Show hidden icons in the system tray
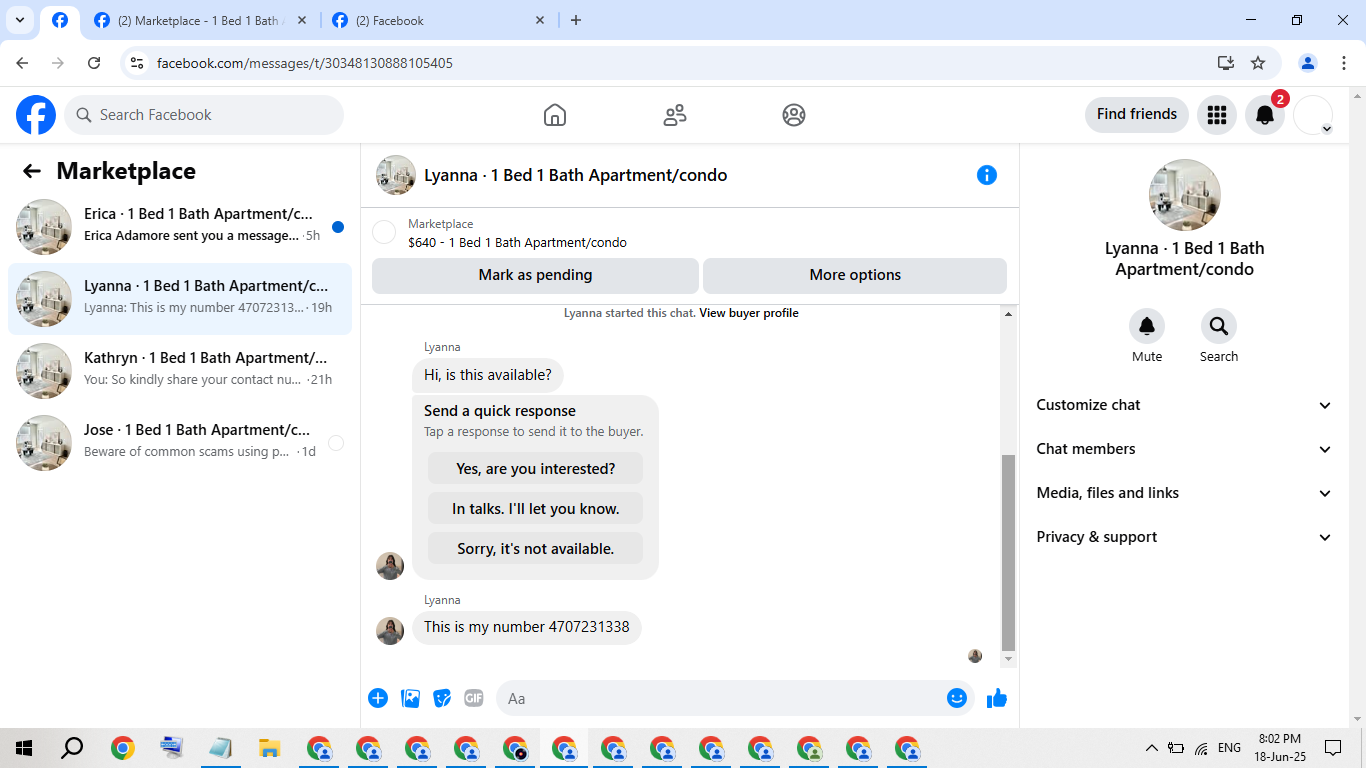Screen dimensions: 1366x768 pos(1151,748)
